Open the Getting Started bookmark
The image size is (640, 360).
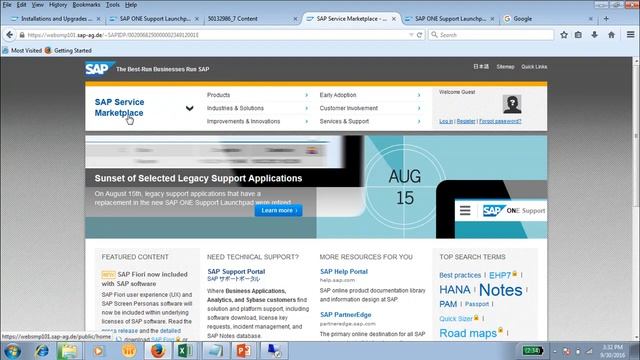[x=68, y=51]
